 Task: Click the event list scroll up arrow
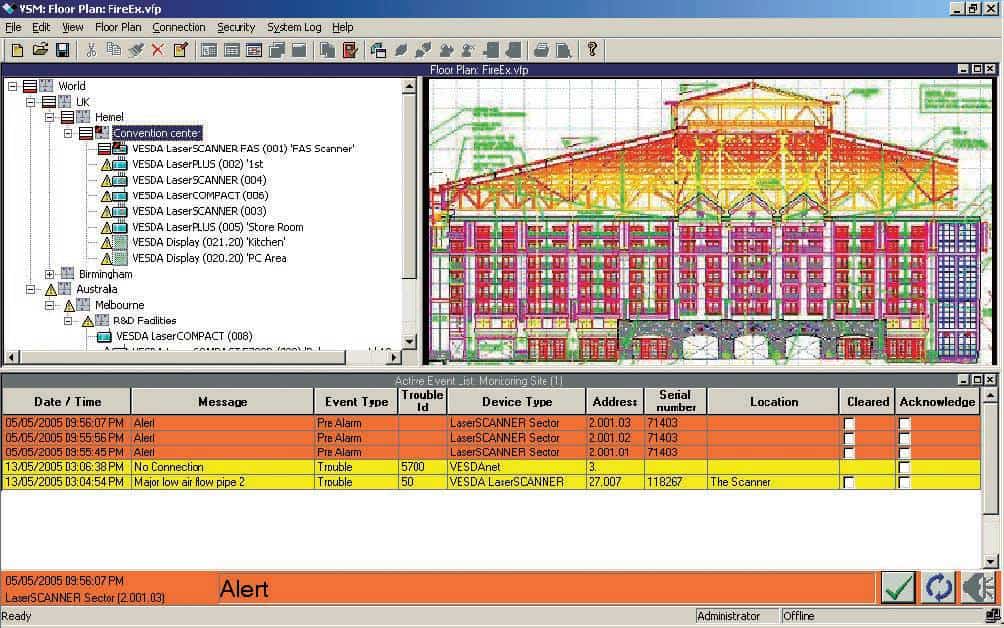990,395
